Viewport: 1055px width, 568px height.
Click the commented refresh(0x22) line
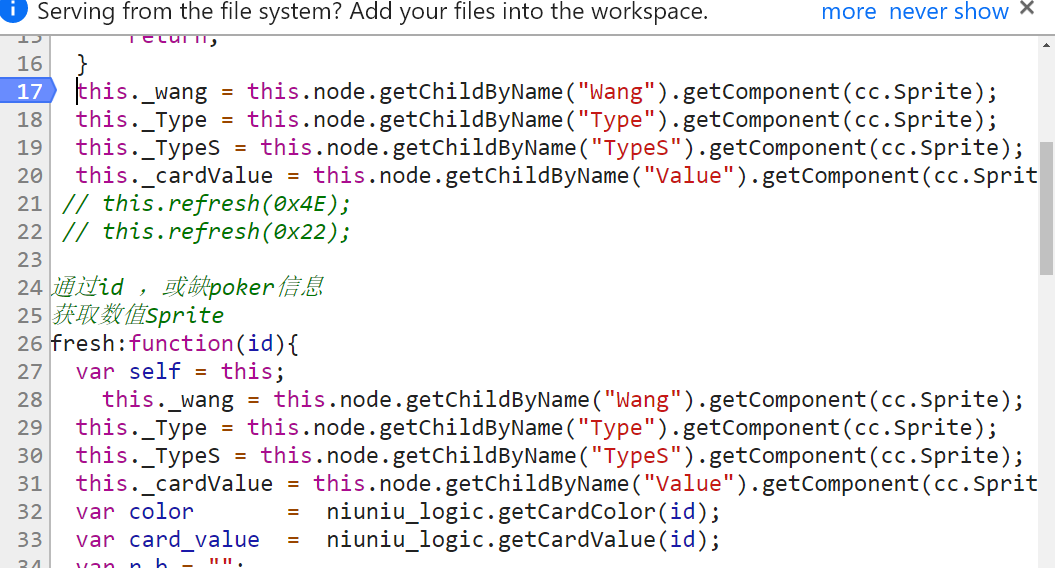pyautogui.click(x=207, y=231)
